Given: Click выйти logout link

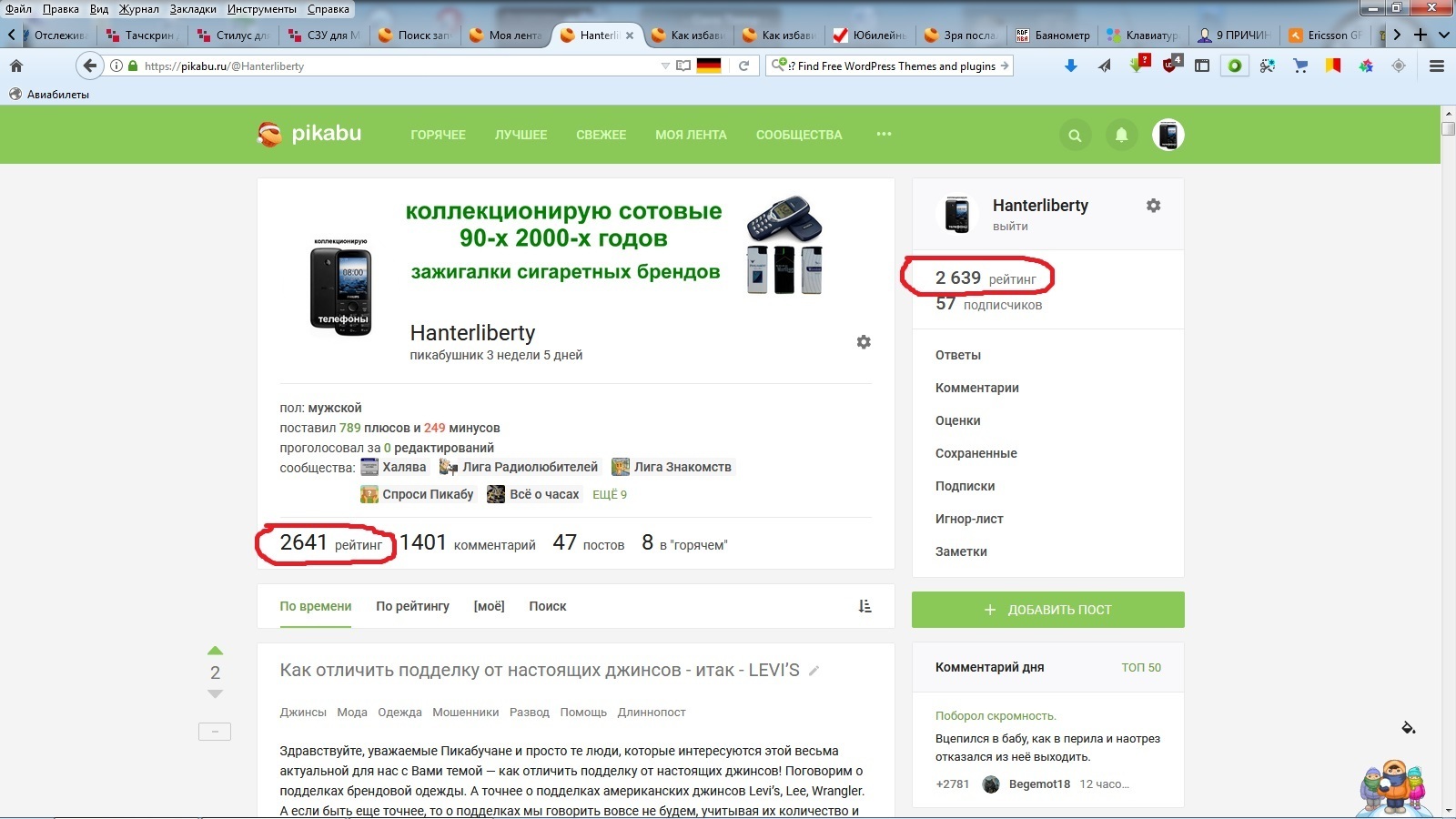Looking at the screenshot, I should pyautogui.click(x=1010, y=226).
